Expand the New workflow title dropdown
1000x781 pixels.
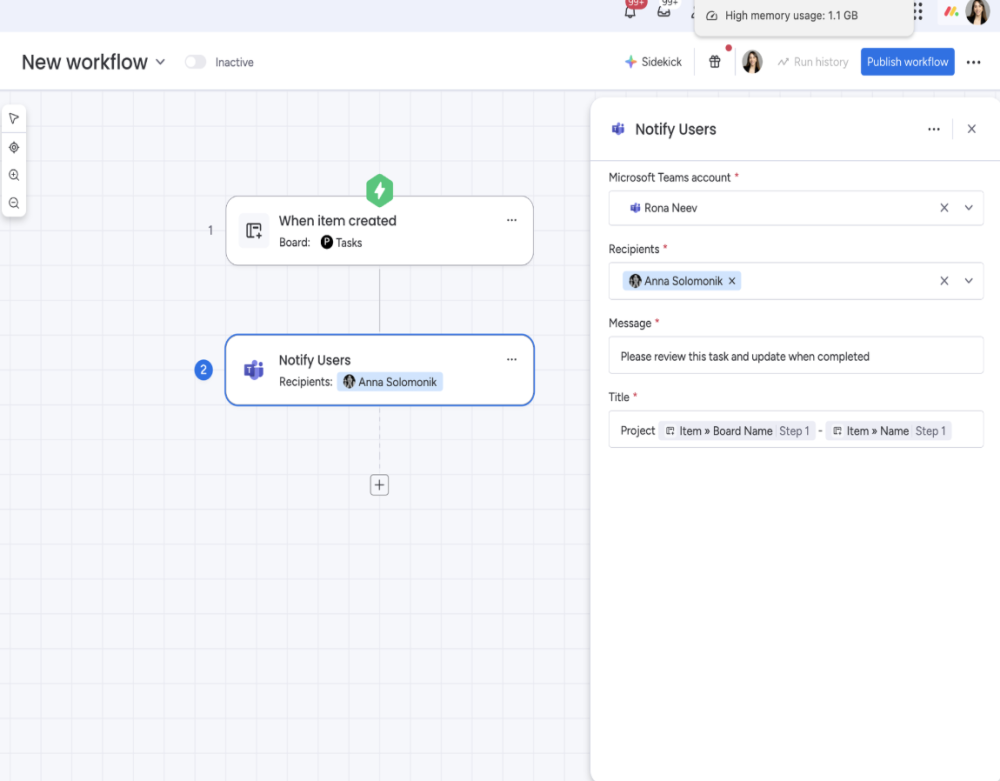pyautogui.click(x=160, y=62)
